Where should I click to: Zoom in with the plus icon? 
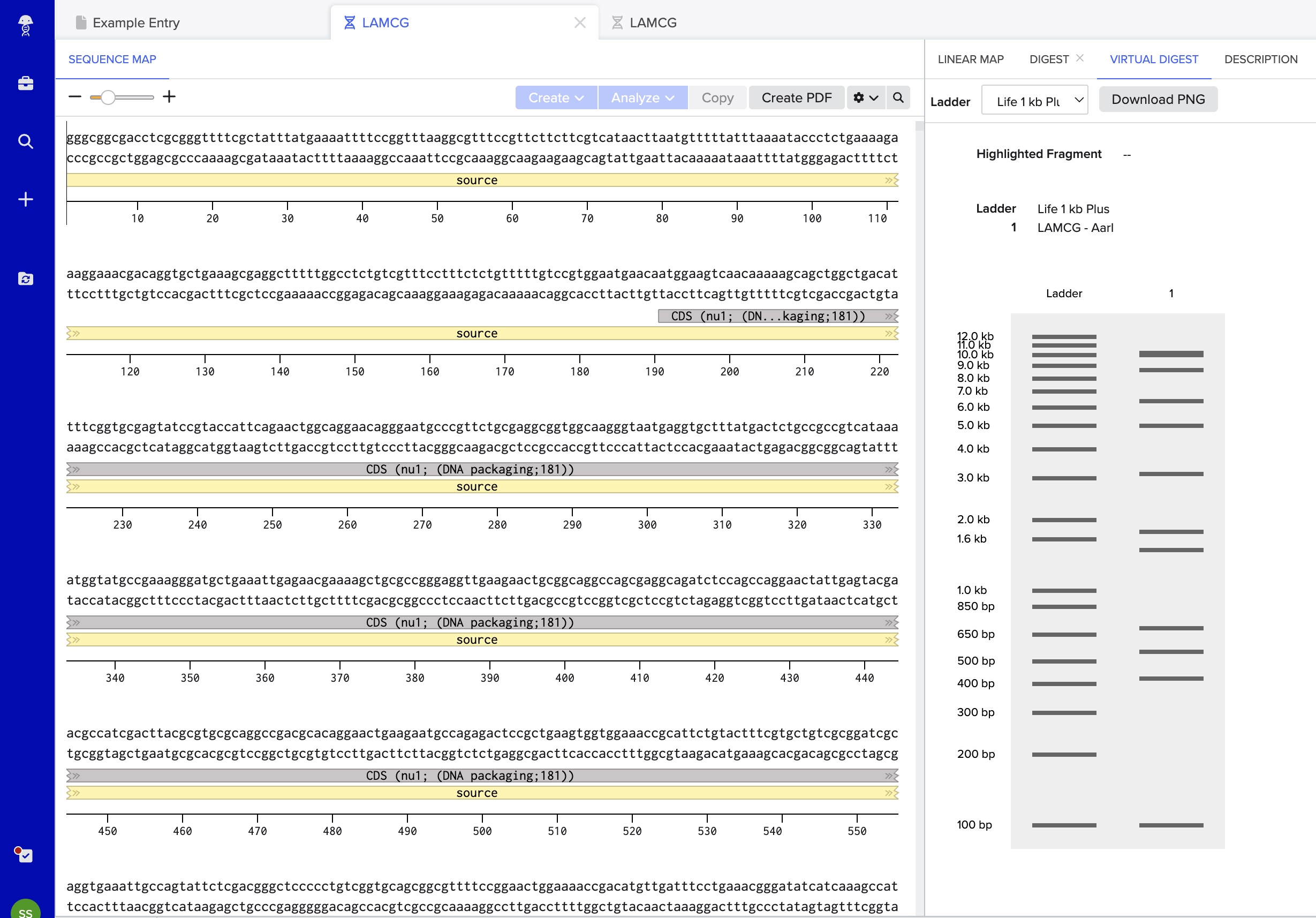tap(169, 97)
